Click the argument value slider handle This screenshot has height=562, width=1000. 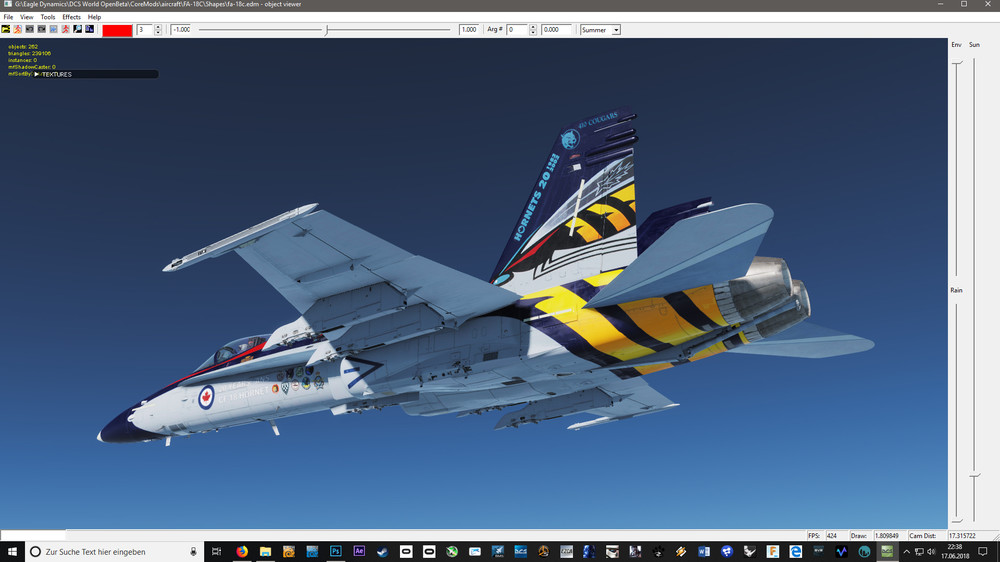[x=327, y=30]
